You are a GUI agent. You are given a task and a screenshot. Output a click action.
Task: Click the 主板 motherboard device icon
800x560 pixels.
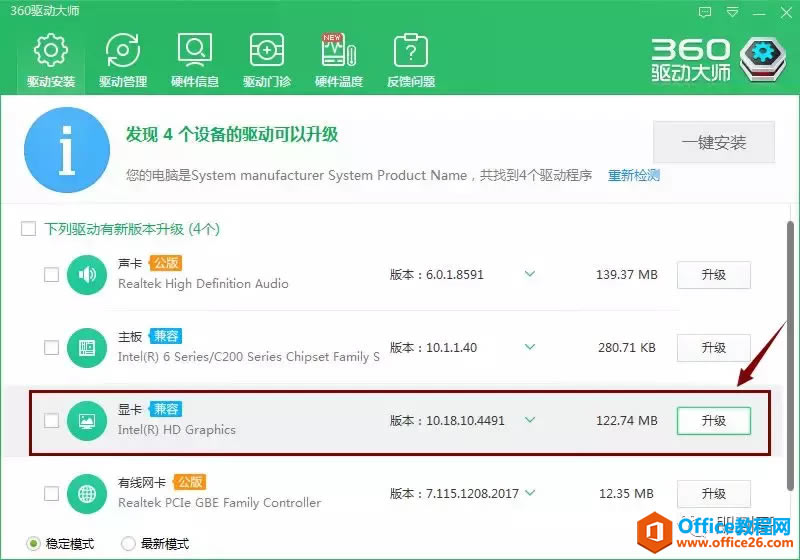click(x=87, y=348)
